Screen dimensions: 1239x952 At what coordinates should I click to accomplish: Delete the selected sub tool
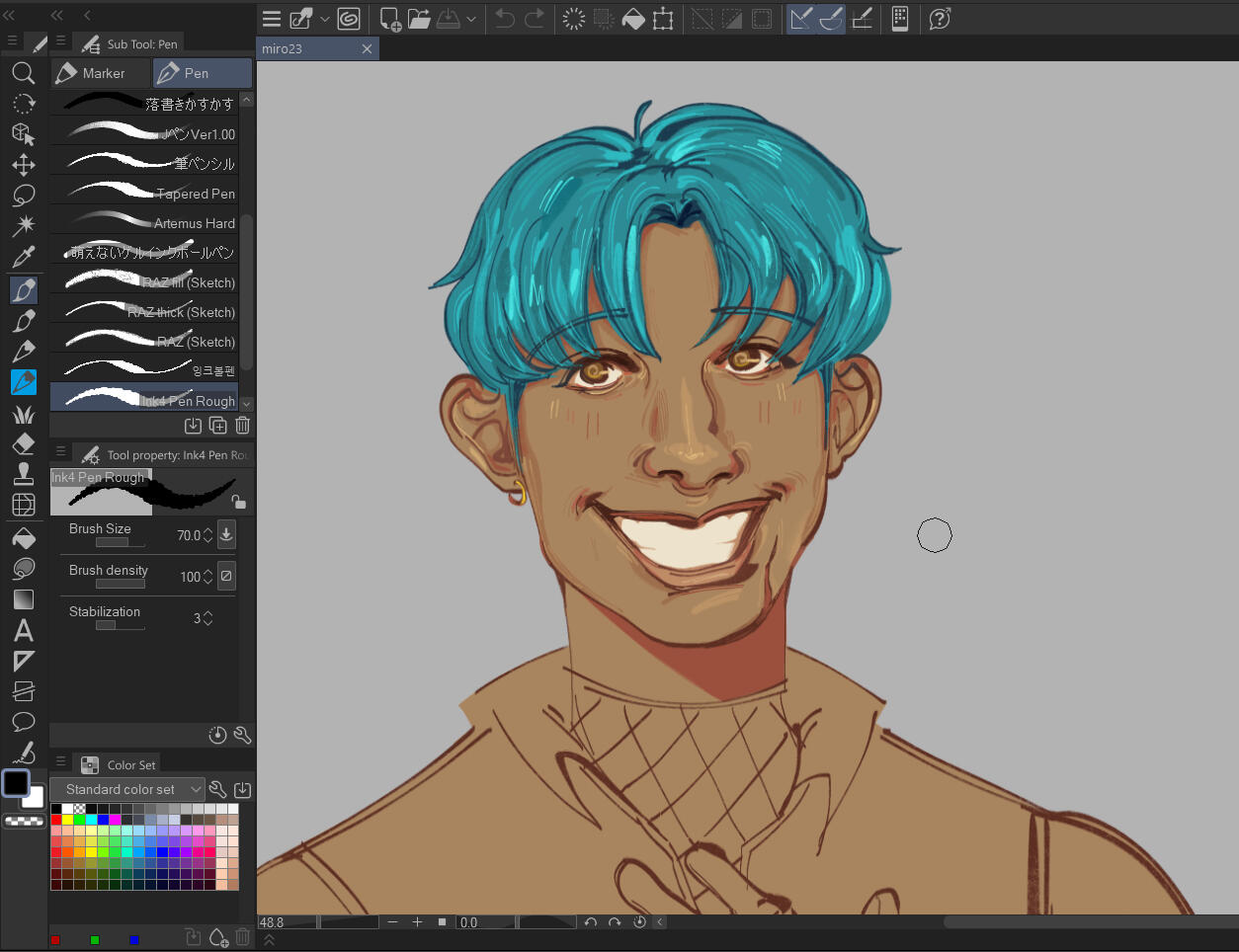pyautogui.click(x=243, y=426)
